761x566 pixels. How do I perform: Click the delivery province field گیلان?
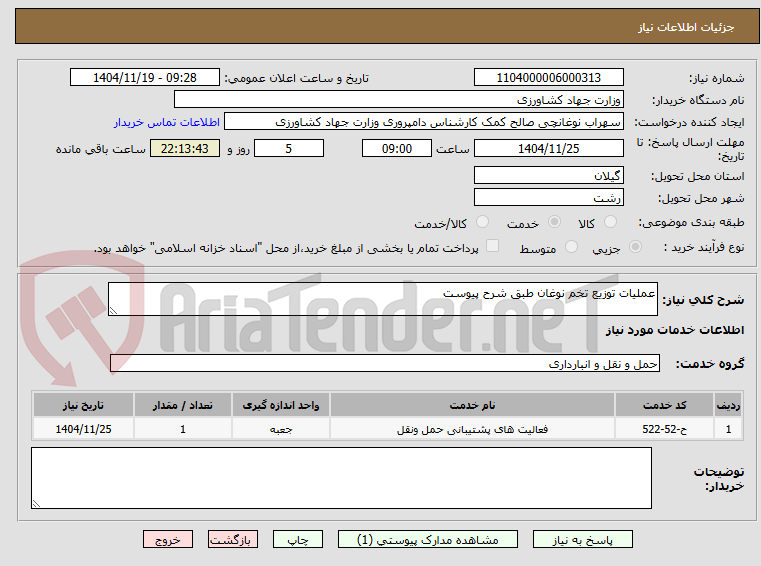548,175
